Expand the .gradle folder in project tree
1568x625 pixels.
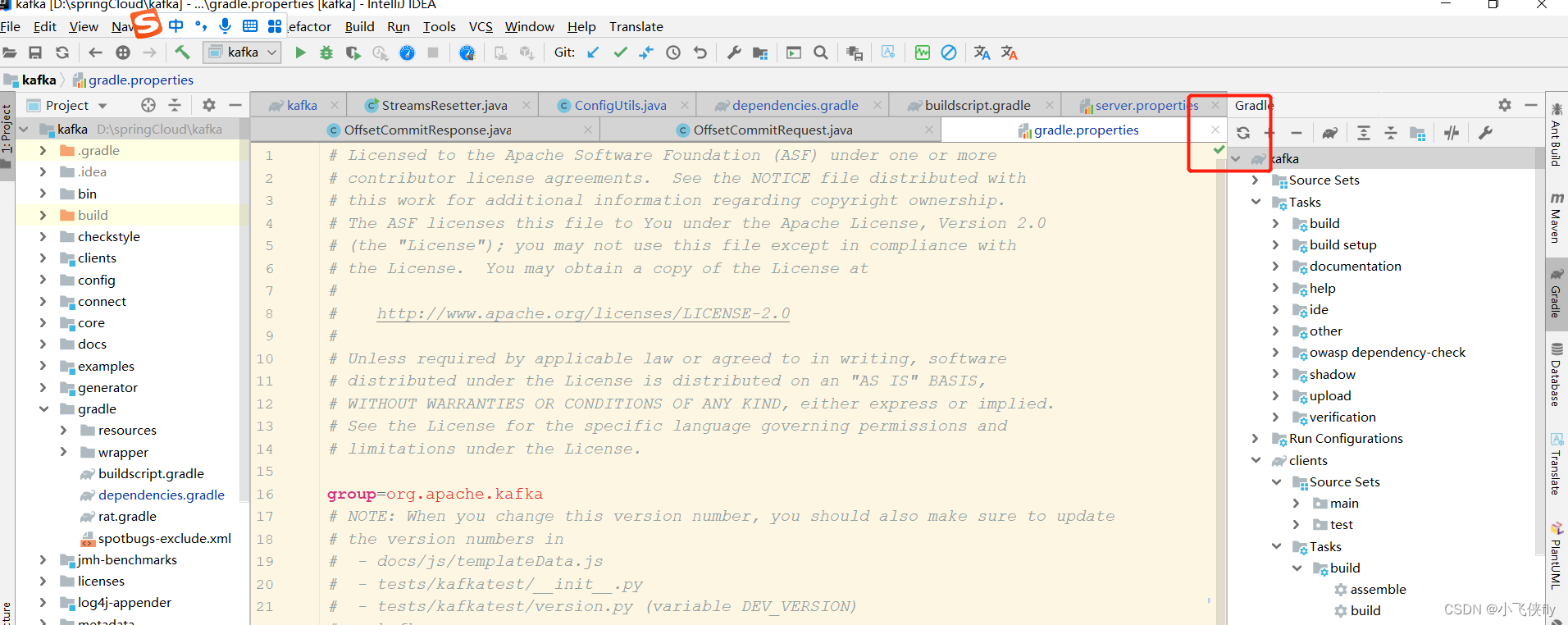click(43, 151)
